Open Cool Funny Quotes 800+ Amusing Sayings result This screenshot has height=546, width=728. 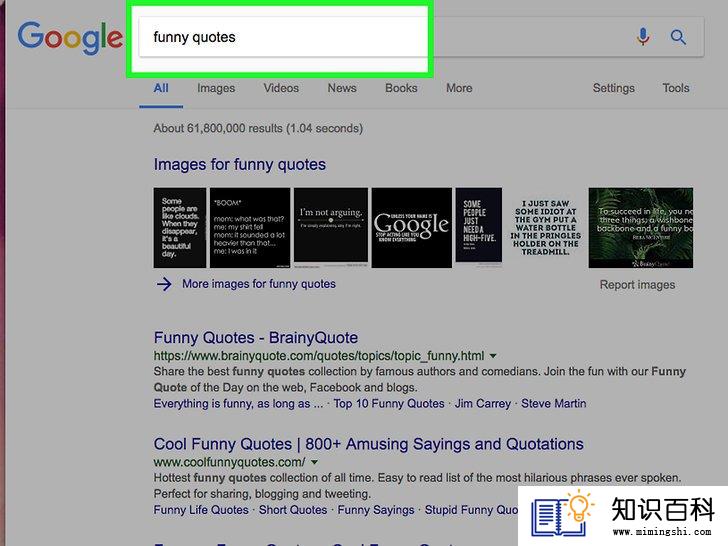(369, 444)
